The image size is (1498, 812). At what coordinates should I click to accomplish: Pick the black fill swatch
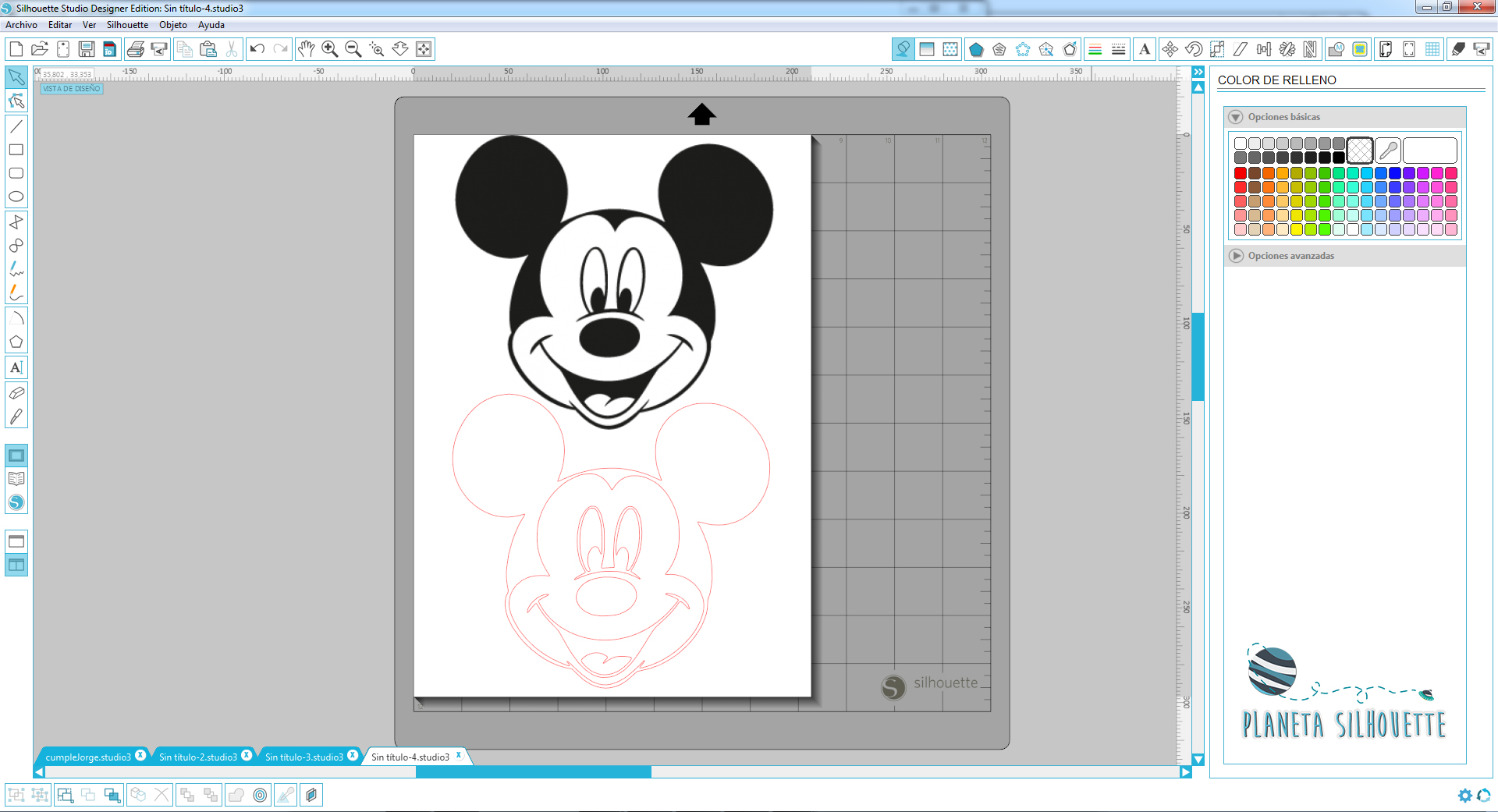(1339, 158)
